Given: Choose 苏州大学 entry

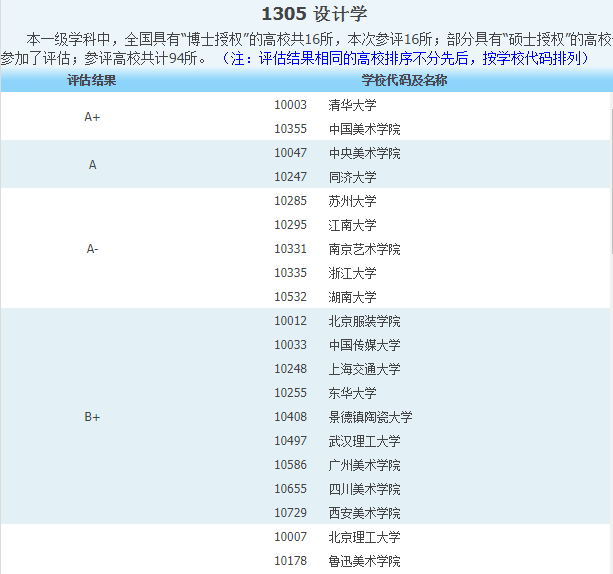Looking at the screenshot, I should point(352,201).
